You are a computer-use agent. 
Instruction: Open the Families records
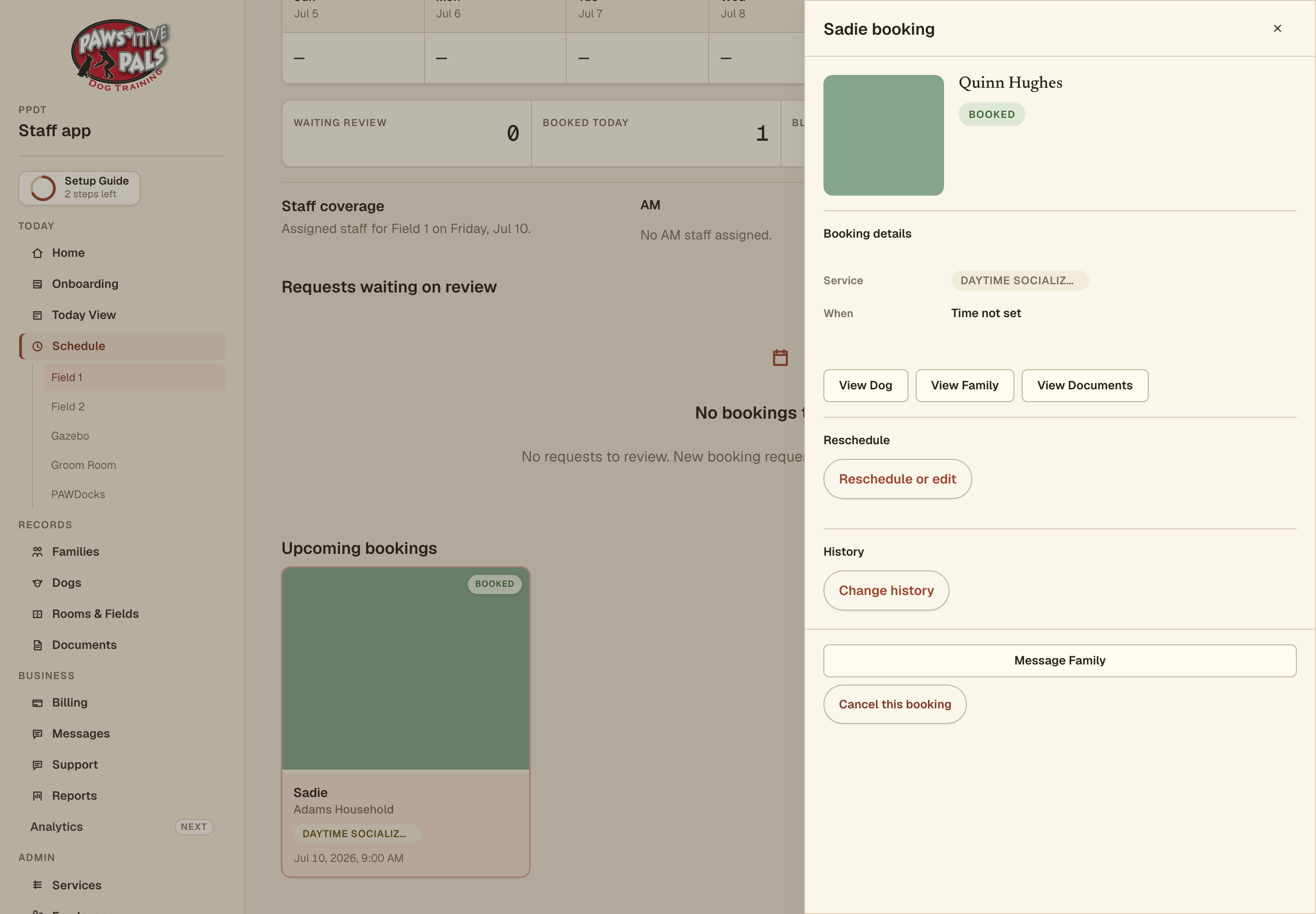[x=122, y=552]
